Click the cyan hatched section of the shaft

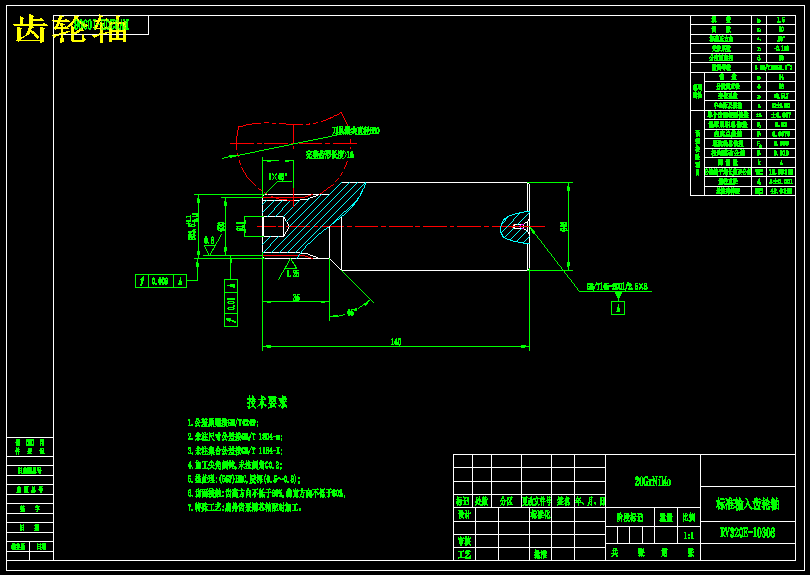tap(310, 220)
